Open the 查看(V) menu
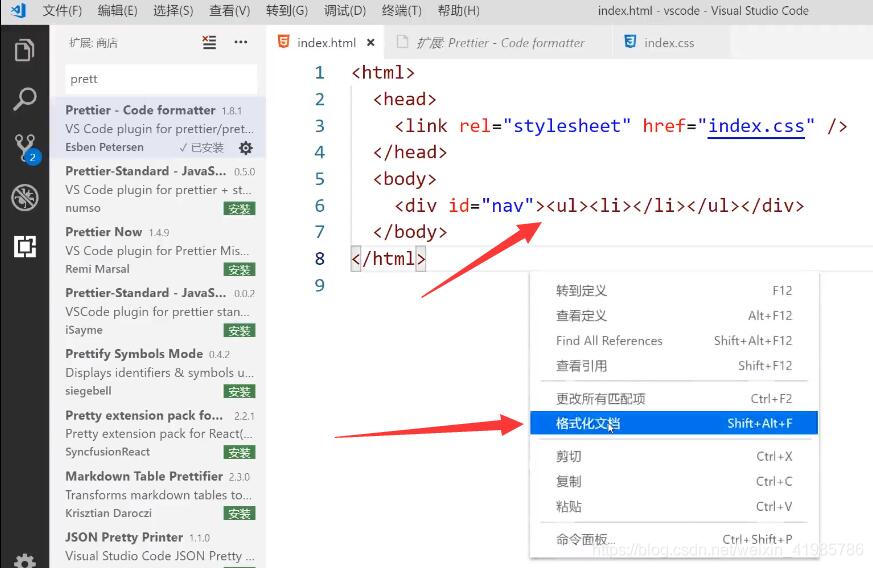Image resolution: width=873 pixels, height=568 pixels. click(229, 11)
